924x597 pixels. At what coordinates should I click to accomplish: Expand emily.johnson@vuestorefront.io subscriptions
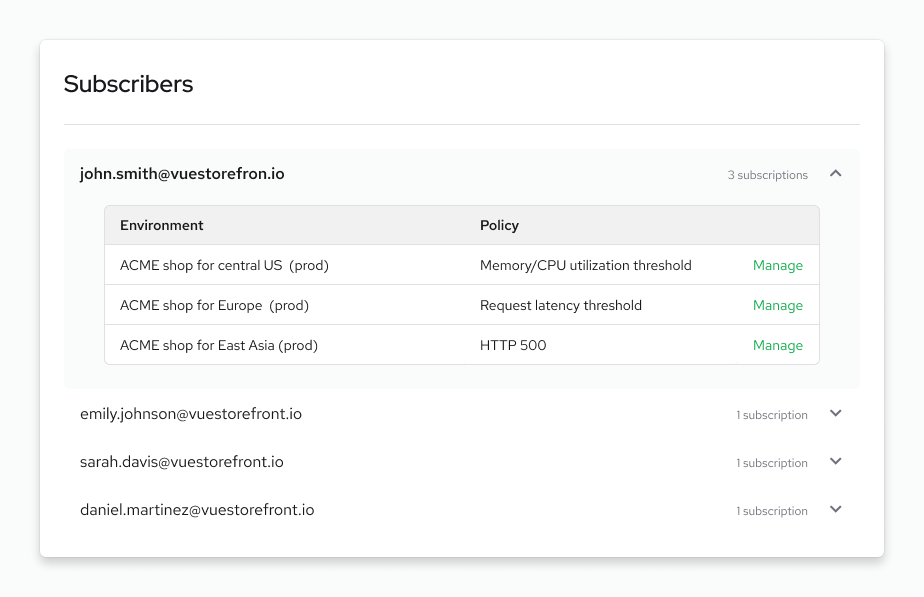coord(836,413)
